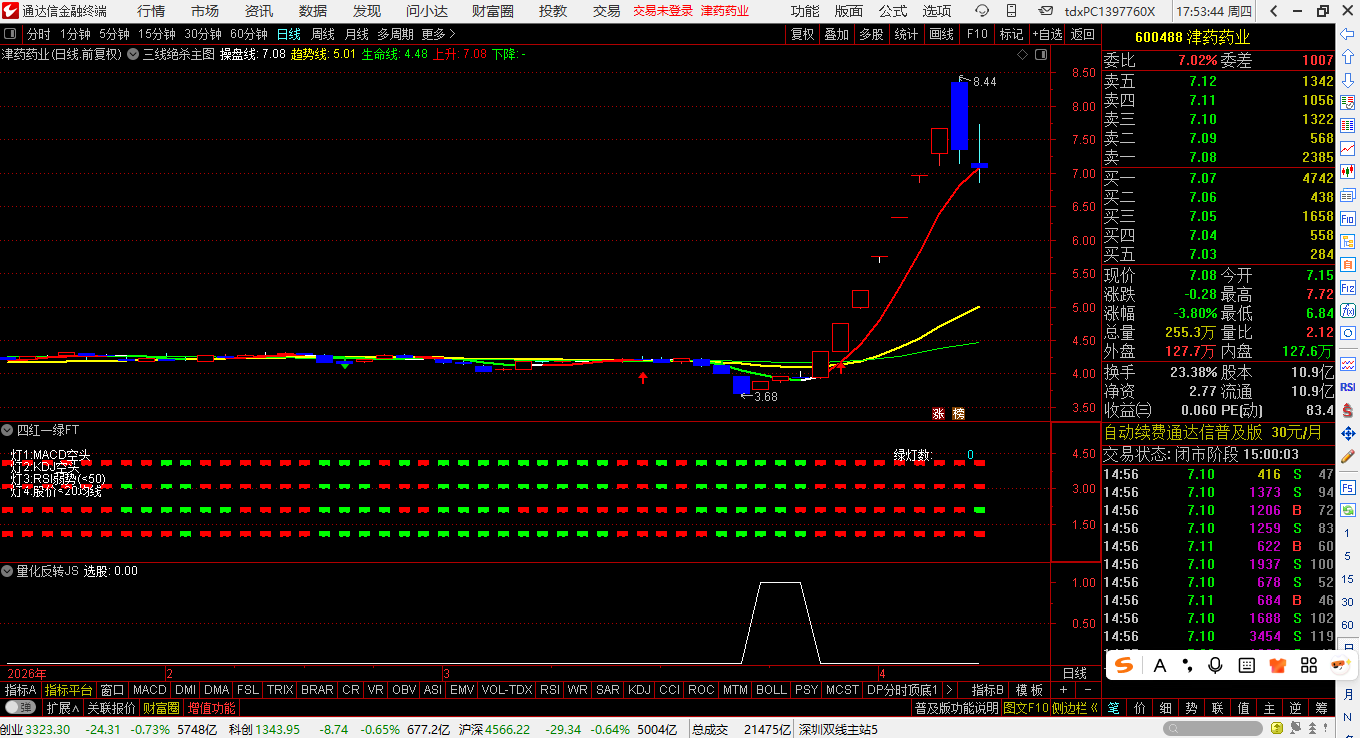
Task: Toggle Sogou English/Chinese letter A icon
Action: 1160,665
